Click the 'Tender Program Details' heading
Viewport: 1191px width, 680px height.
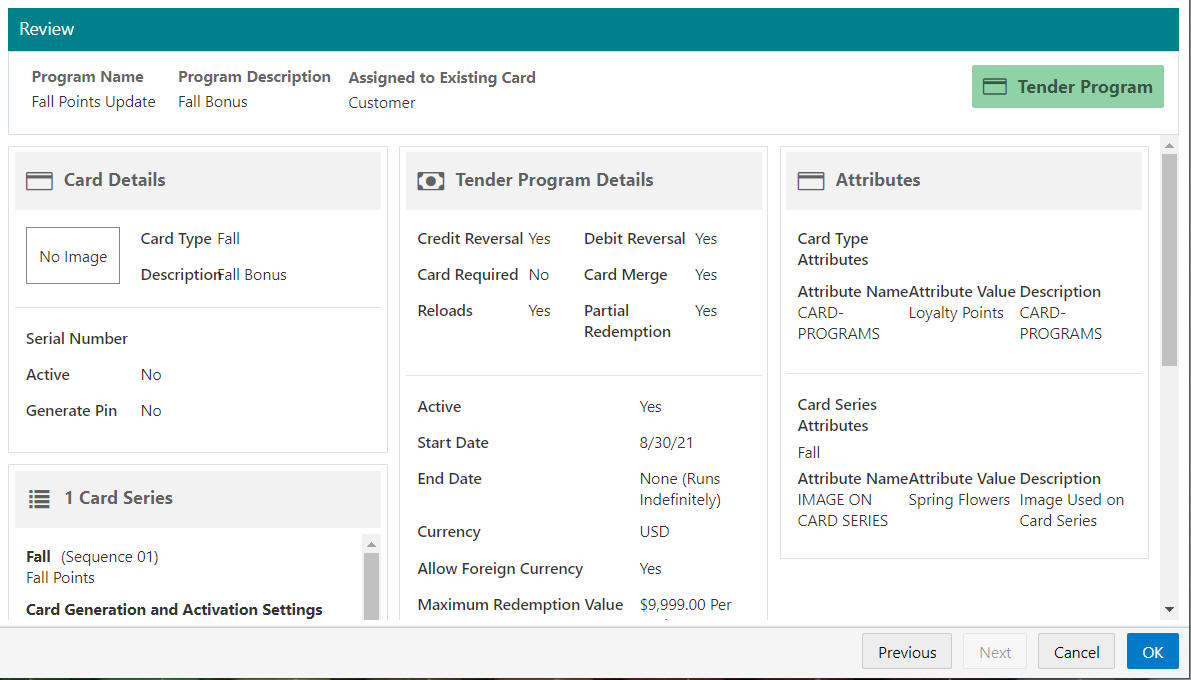(554, 180)
